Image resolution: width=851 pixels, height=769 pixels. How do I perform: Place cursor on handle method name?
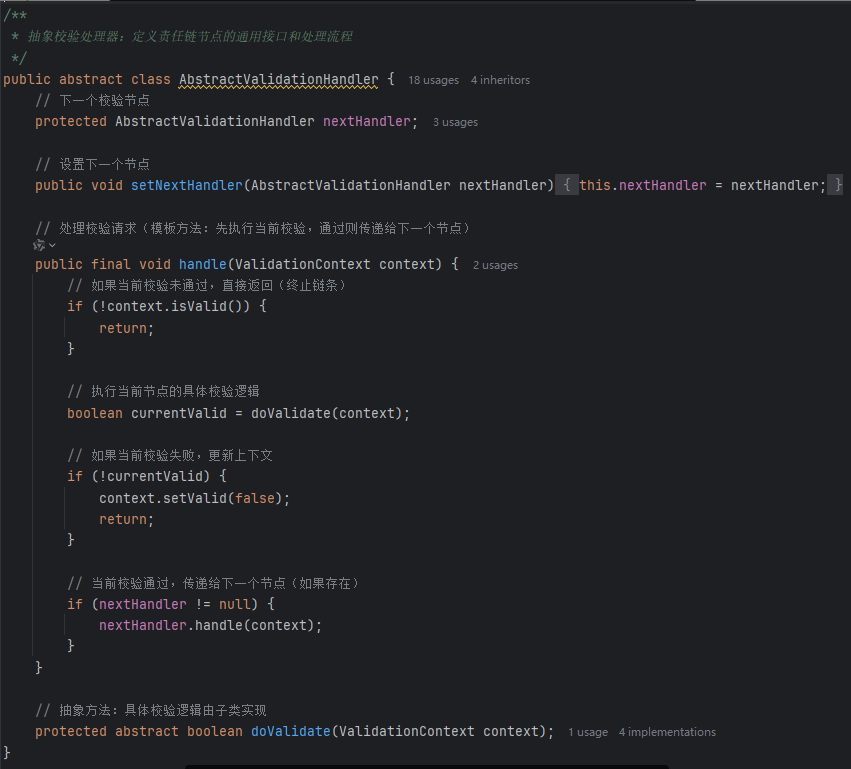(203, 264)
